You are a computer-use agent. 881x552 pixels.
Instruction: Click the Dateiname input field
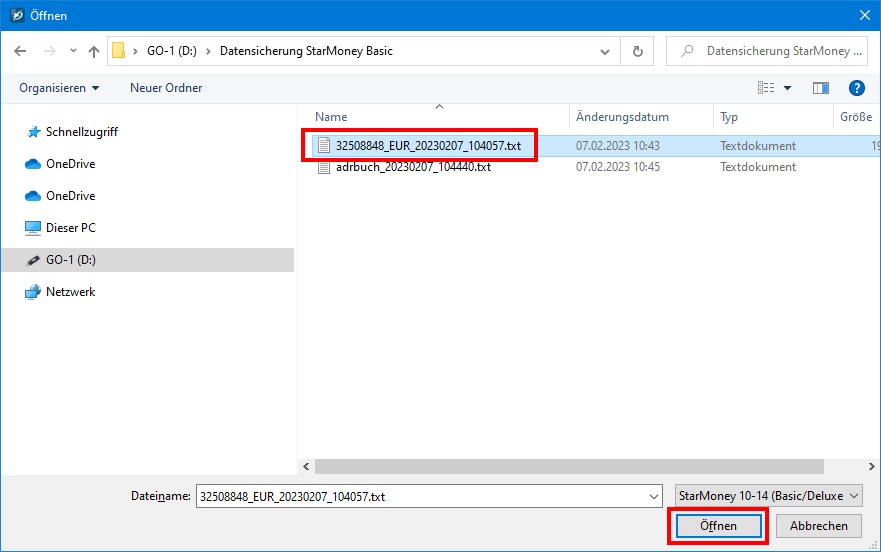click(x=420, y=496)
